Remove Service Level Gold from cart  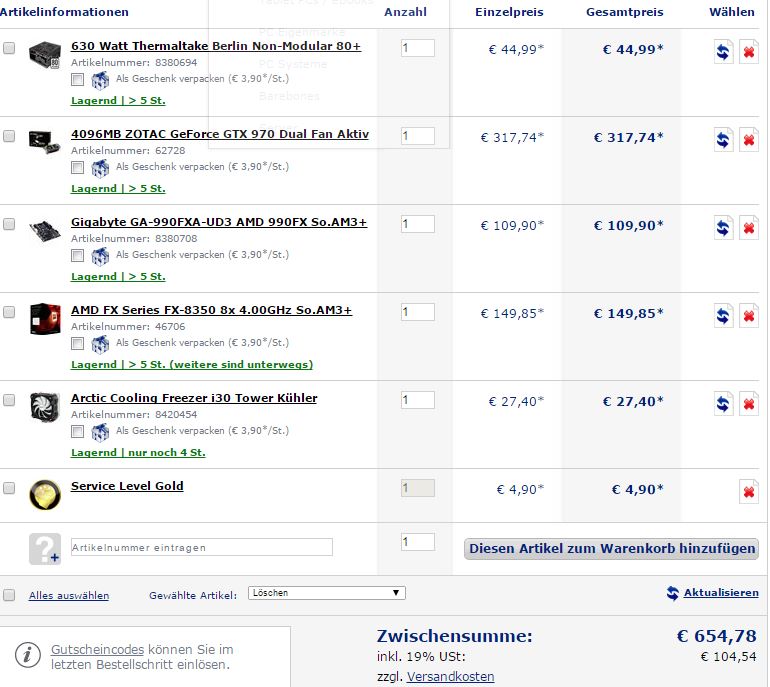click(x=748, y=491)
